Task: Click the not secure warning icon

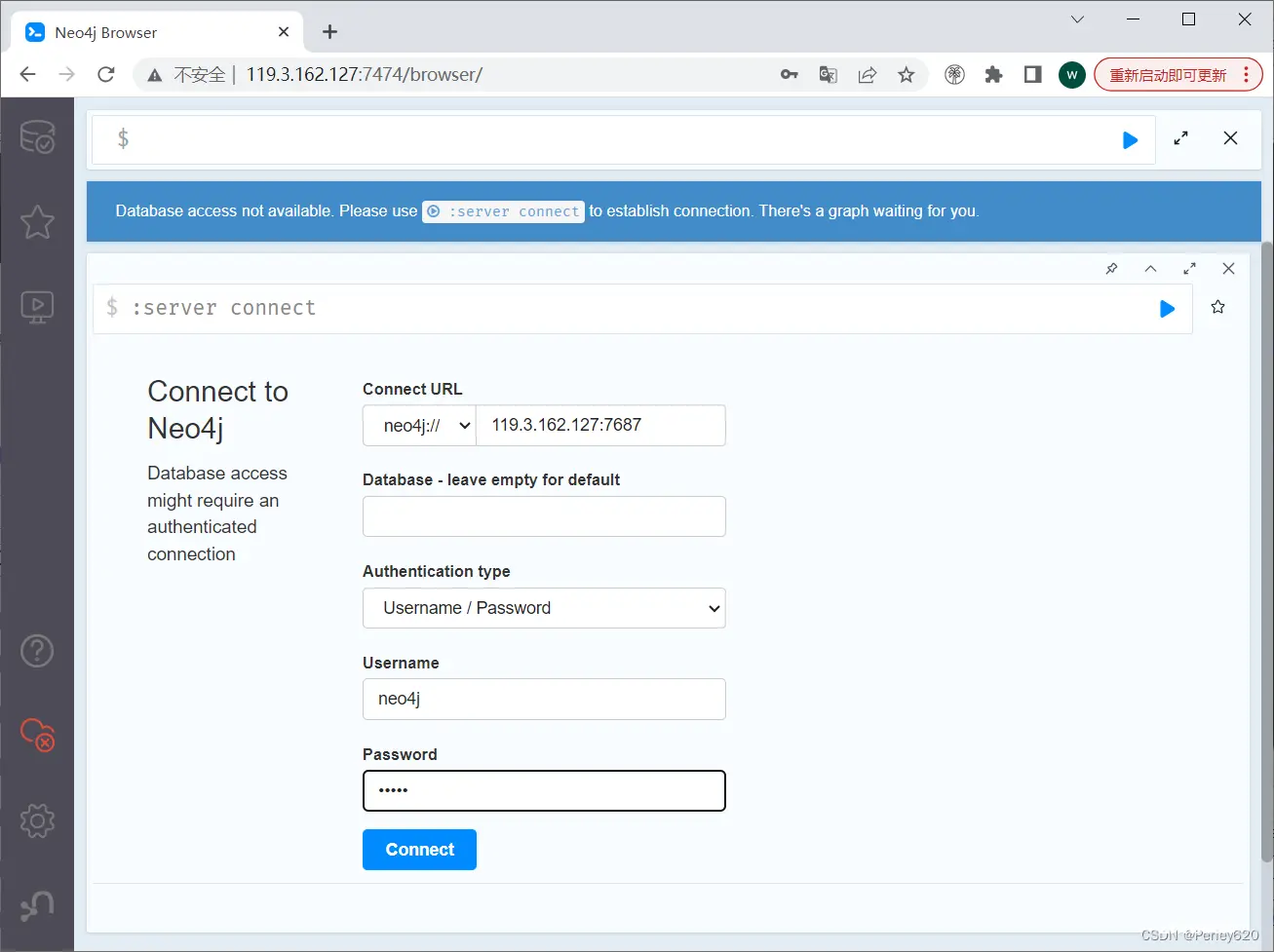Action: click(154, 75)
